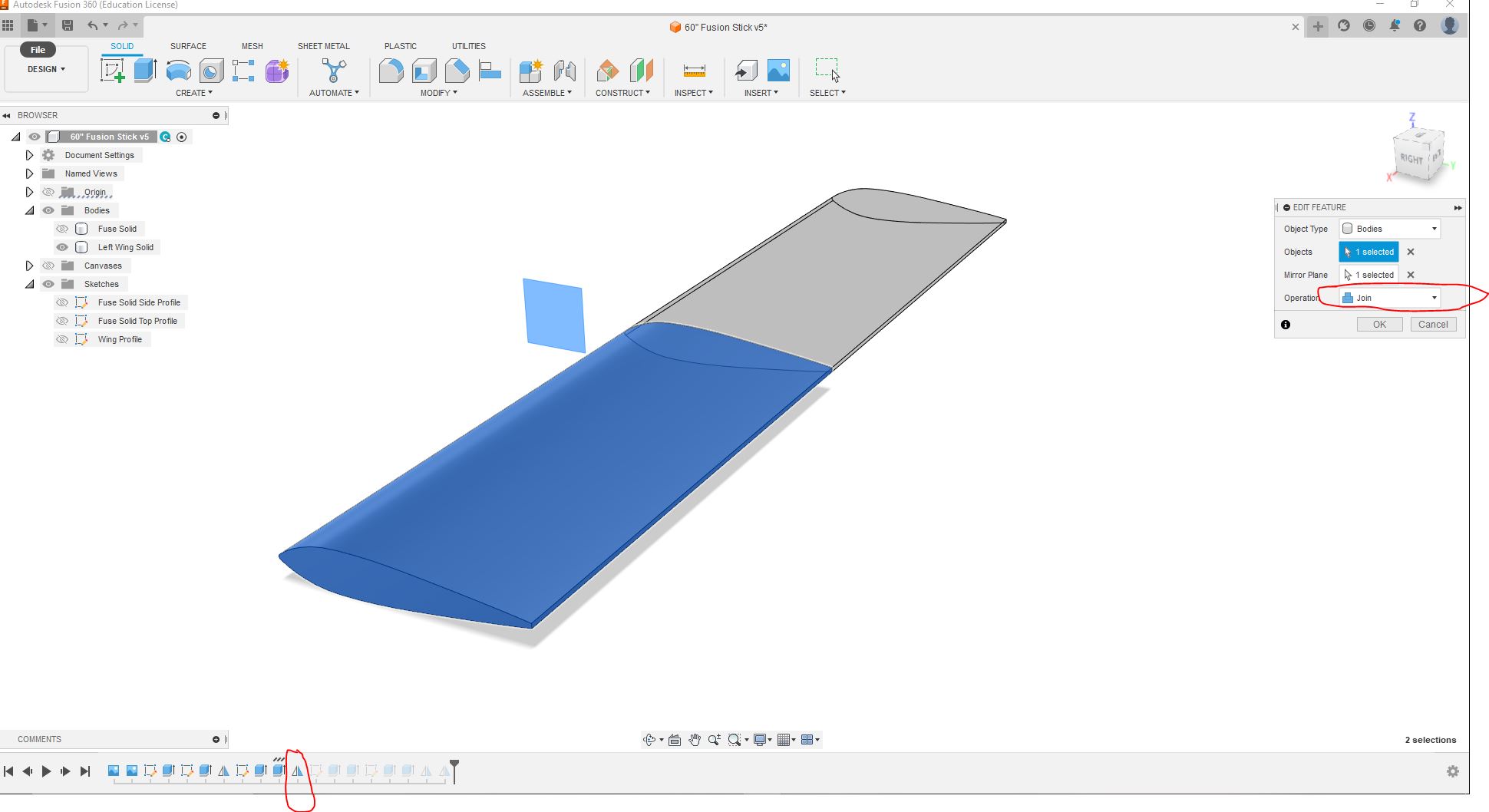
Task: Activate the Fillet tool icon
Action: click(x=391, y=71)
